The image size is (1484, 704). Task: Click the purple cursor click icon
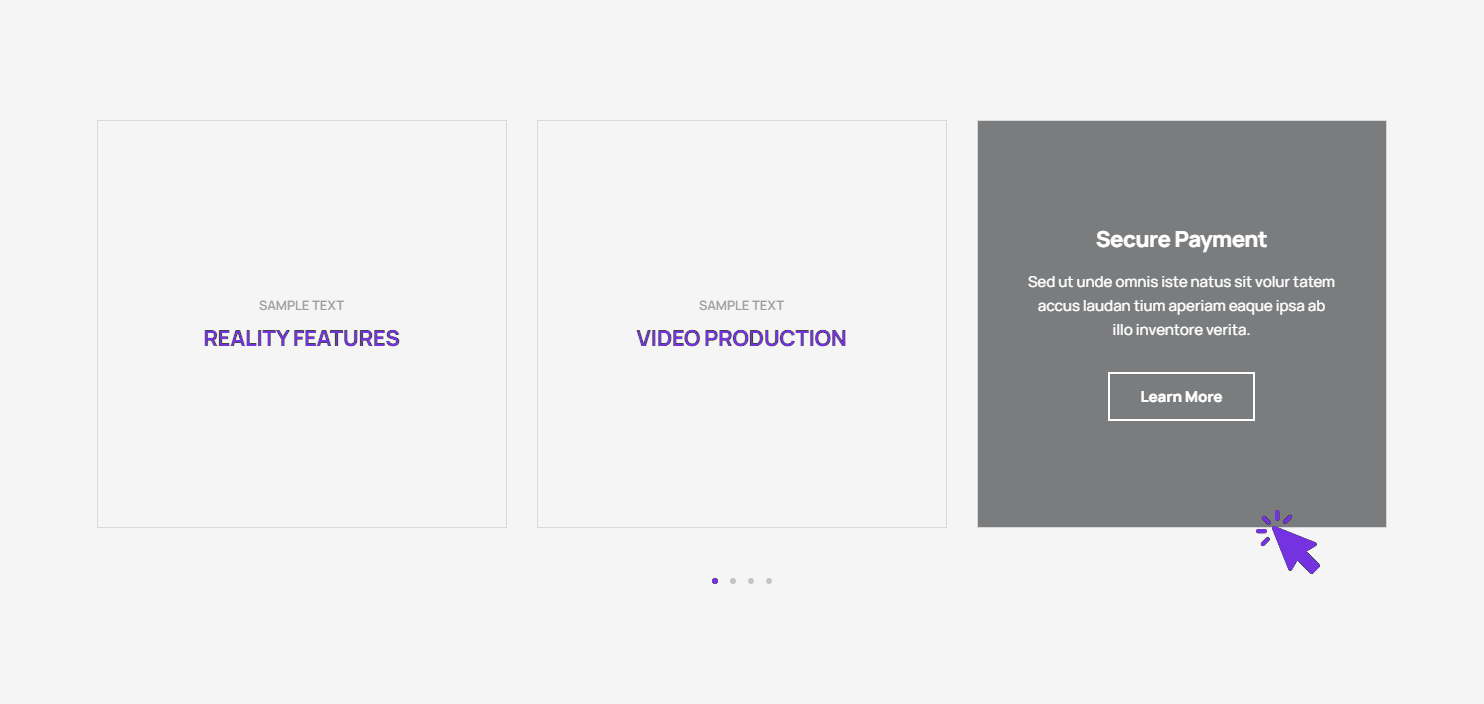(1290, 543)
